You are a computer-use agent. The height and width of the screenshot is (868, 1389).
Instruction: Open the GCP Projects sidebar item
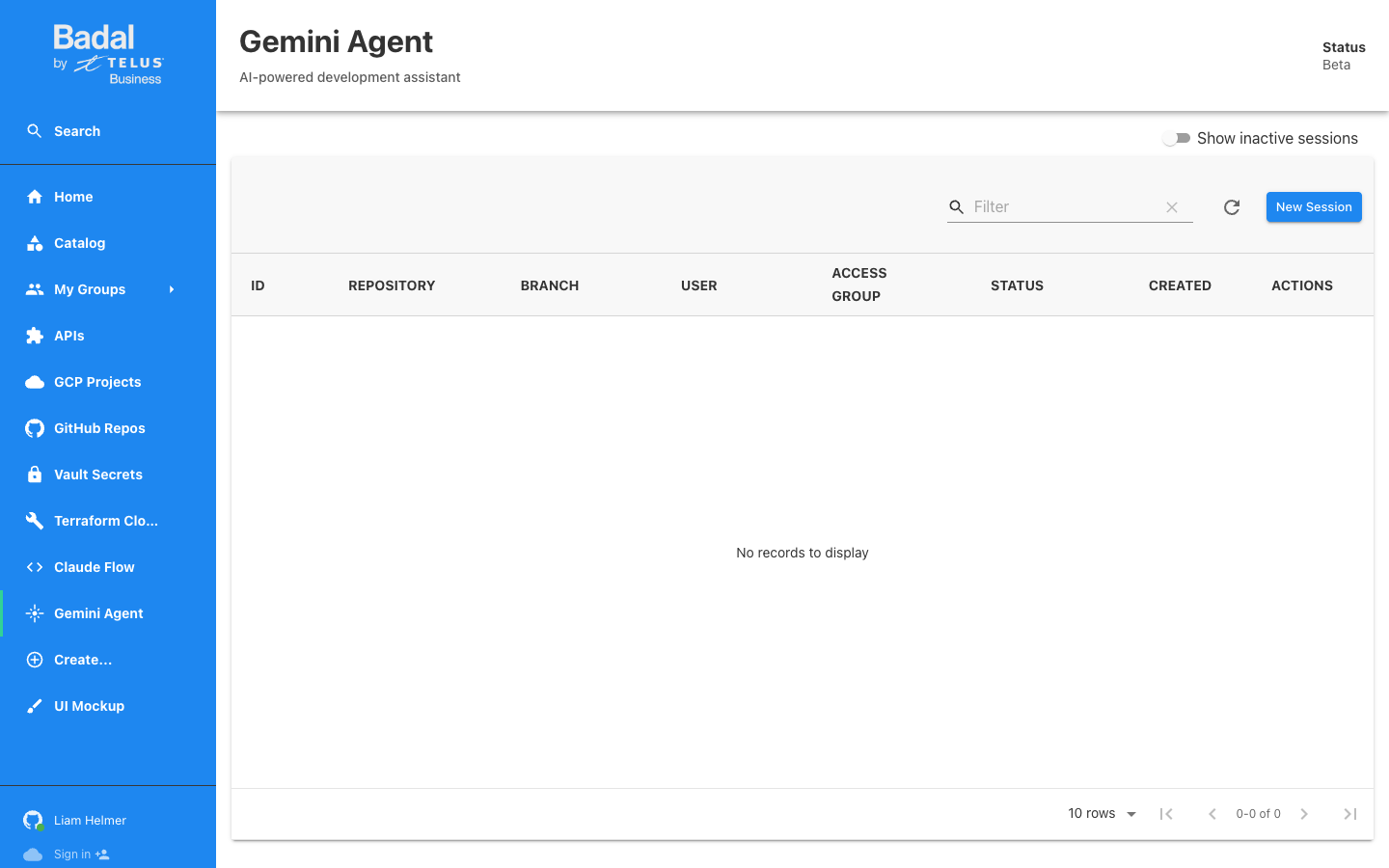coord(108,382)
